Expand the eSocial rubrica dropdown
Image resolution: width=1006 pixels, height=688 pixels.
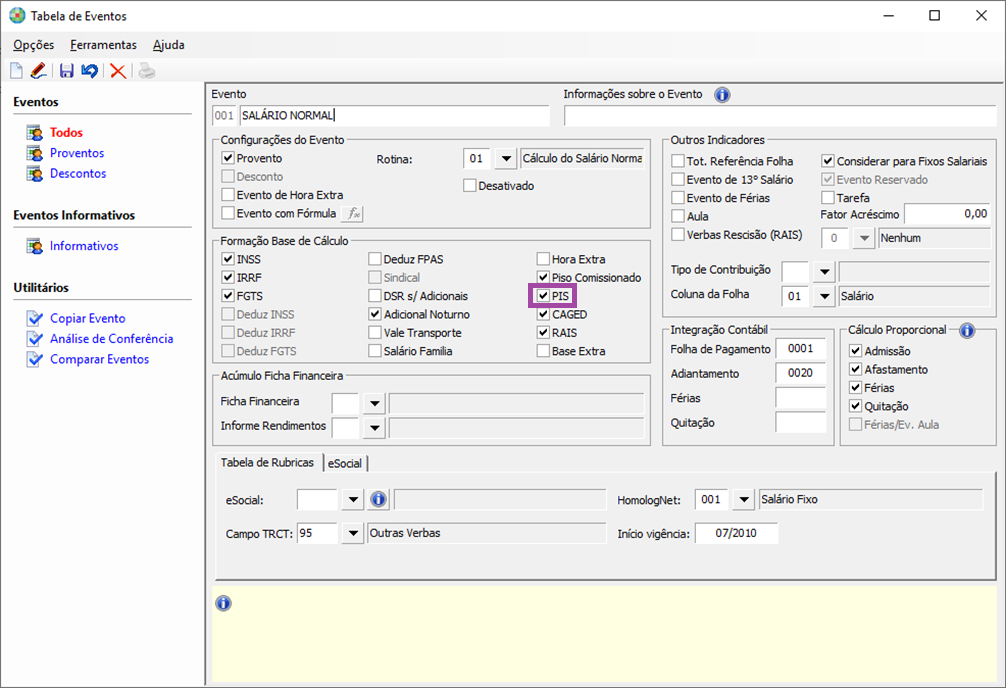[x=353, y=499]
